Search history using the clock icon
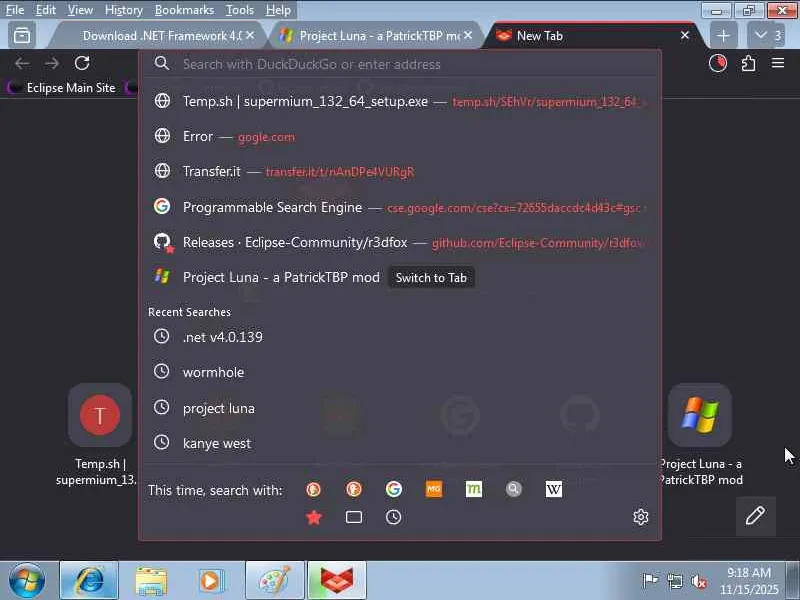The height and width of the screenshot is (600, 800). click(393, 517)
